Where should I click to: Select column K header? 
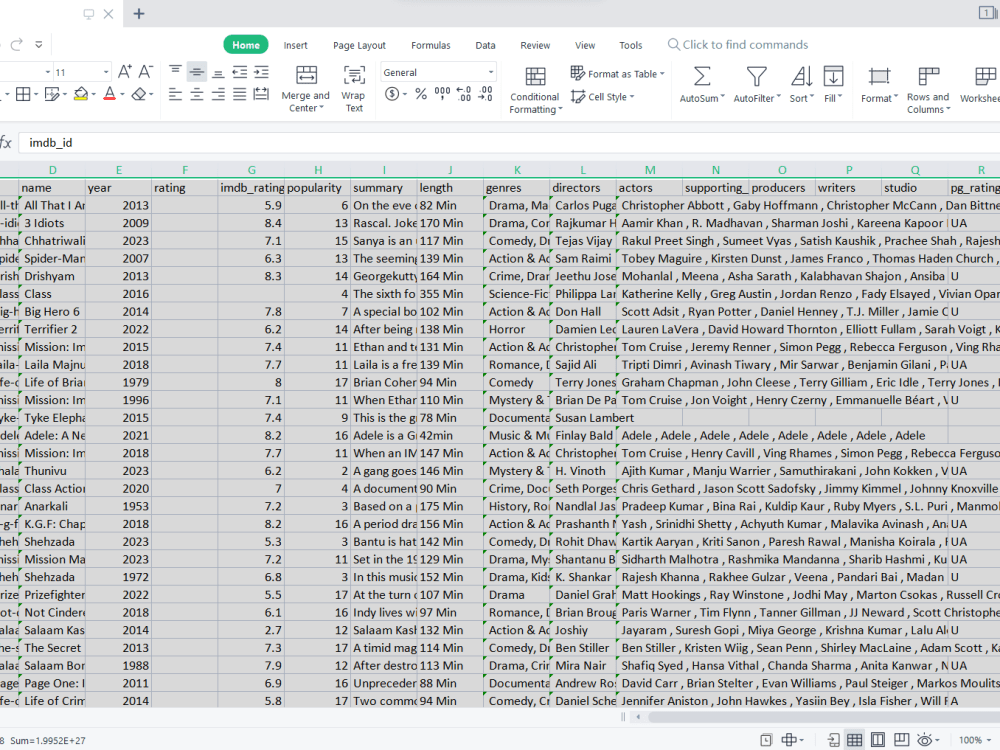point(517,170)
